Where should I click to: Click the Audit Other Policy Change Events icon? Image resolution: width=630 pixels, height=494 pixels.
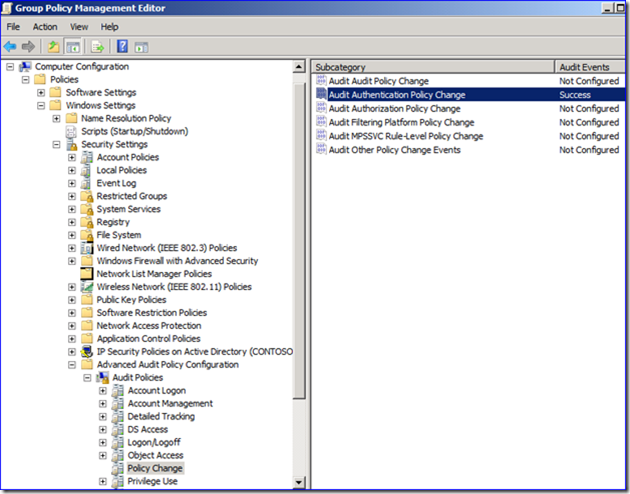click(321, 149)
